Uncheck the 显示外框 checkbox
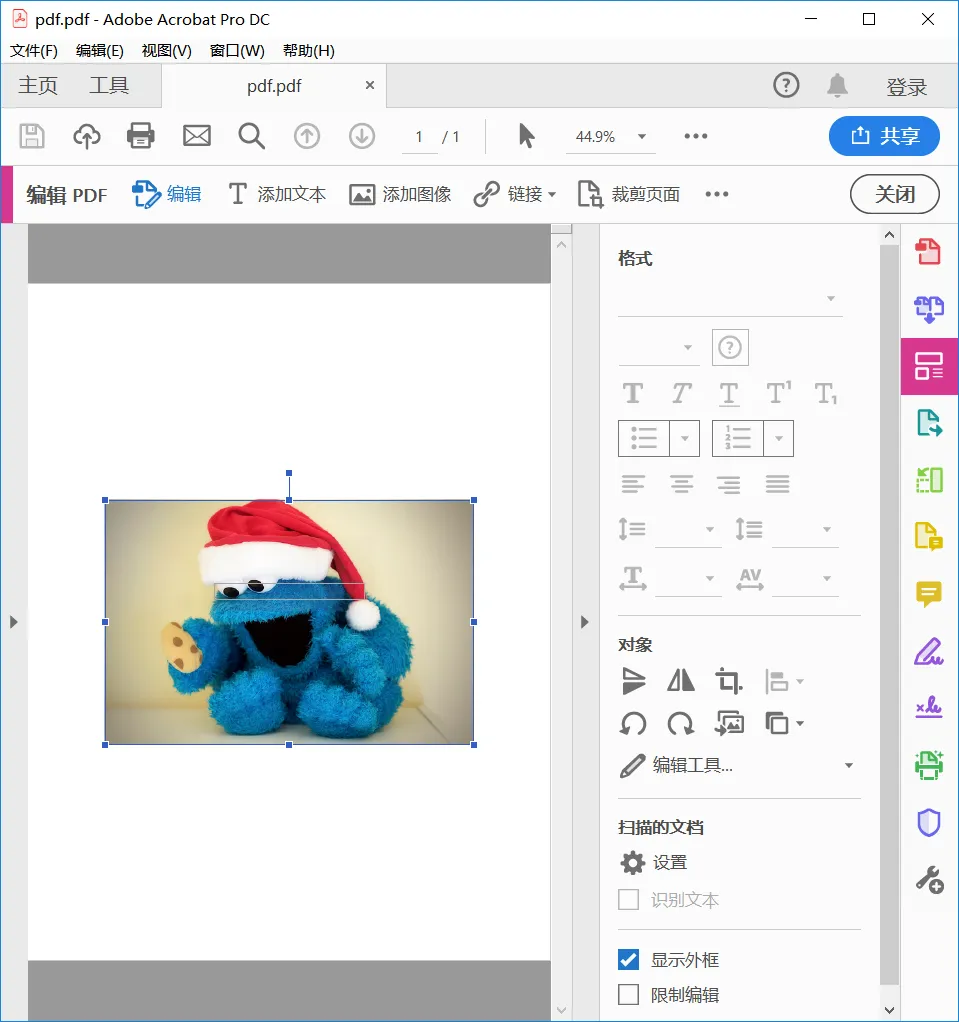 [x=628, y=959]
